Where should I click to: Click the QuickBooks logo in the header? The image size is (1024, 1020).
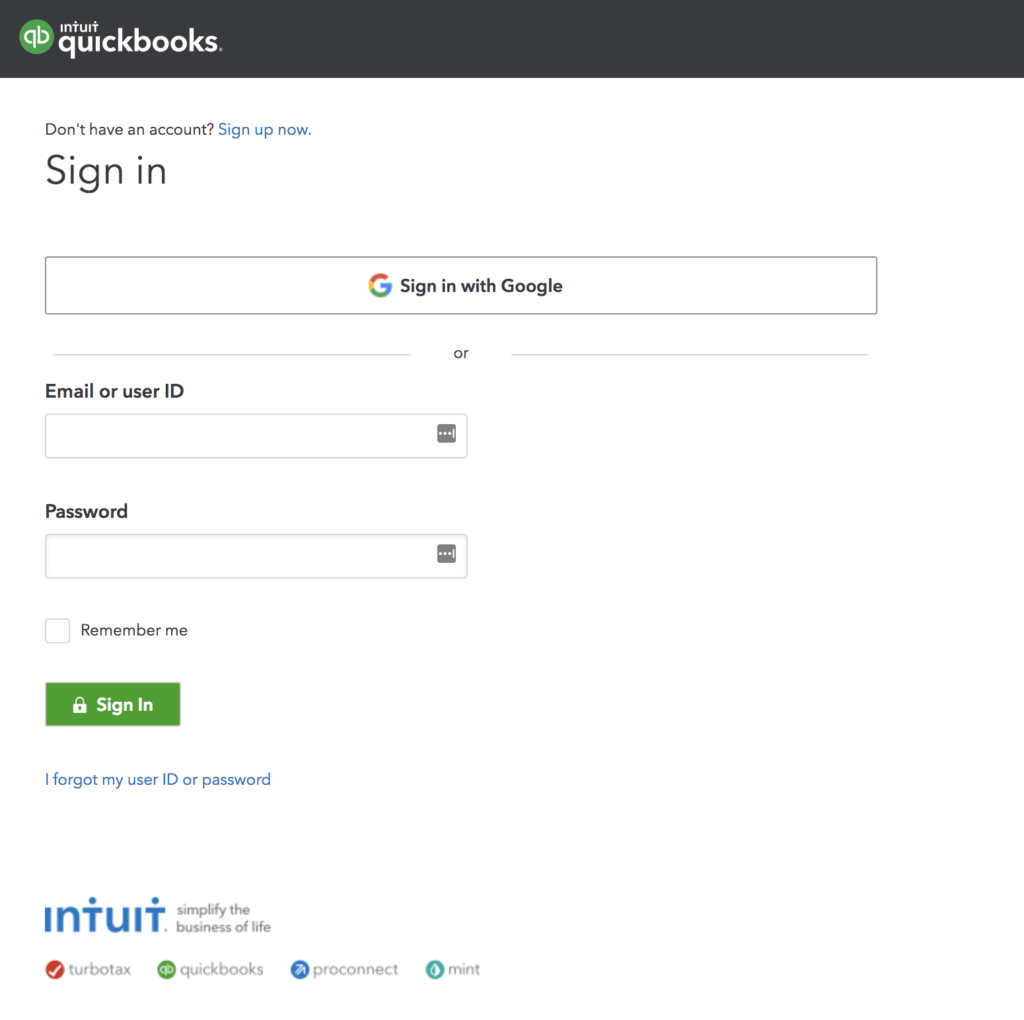tap(120, 38)
